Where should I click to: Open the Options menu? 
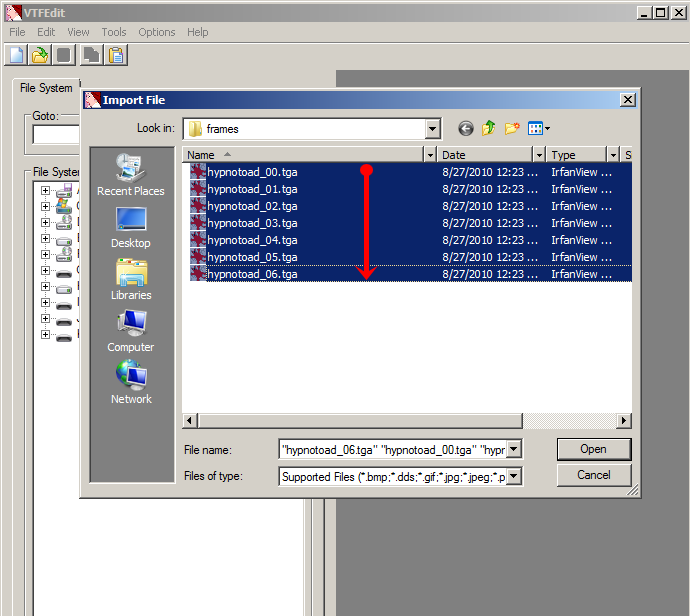(x=157, y=32)
